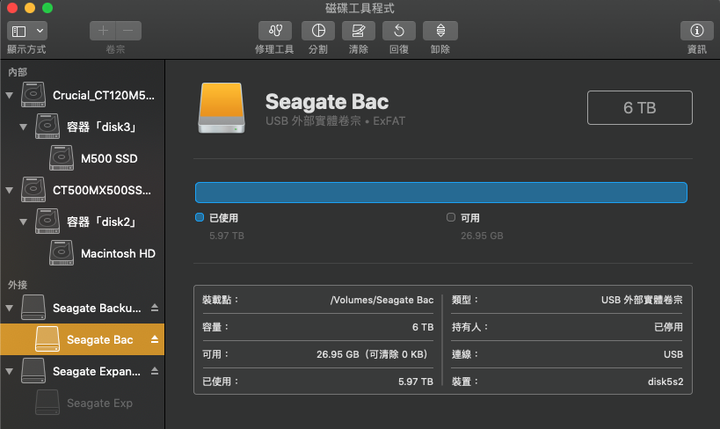Select the Macintosh HD volume icon
This screenshot has width=720, height=429.
[62, 253]
